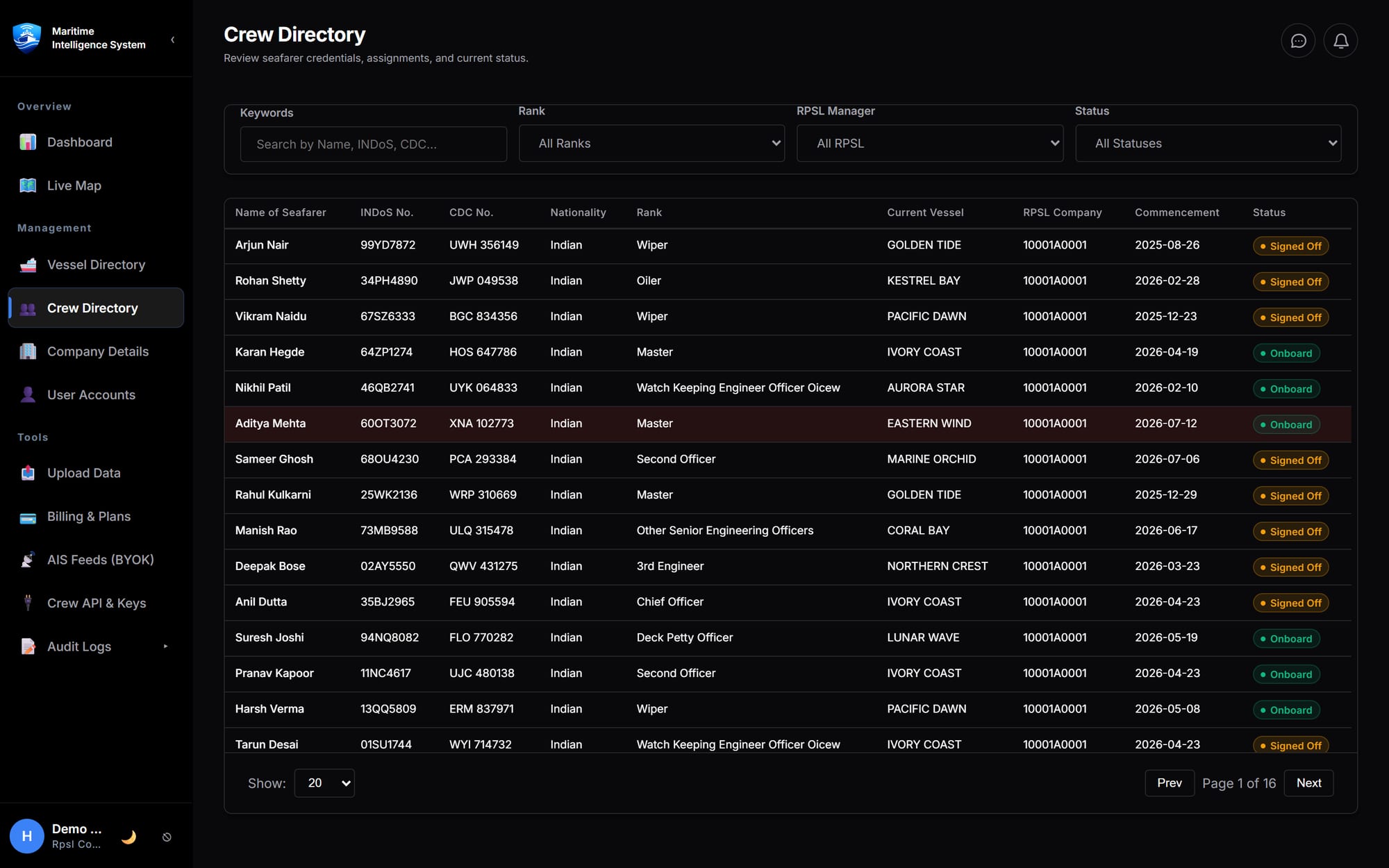Go to Next page

pyautogui.click(x=1308, y=783)
